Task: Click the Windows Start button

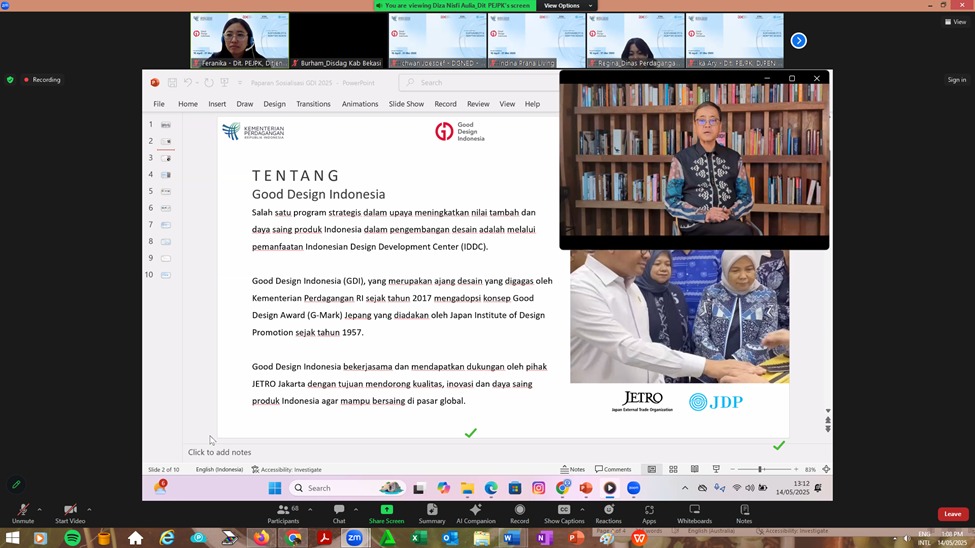Action: coord(11,537)
